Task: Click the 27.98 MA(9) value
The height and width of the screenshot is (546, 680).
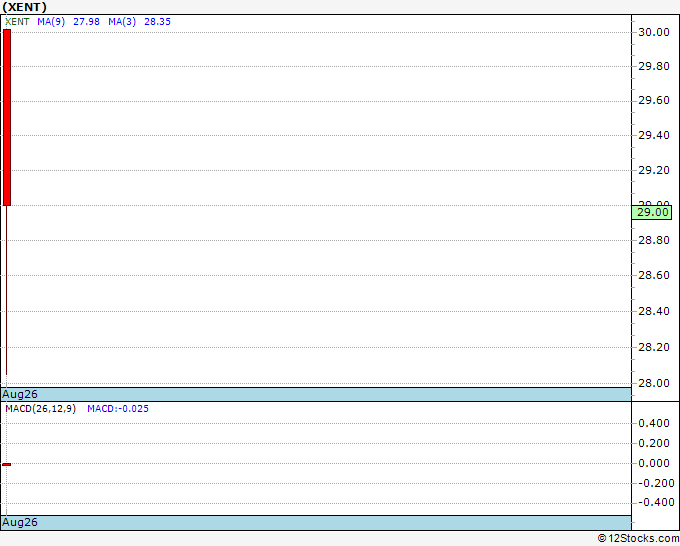Action: [86, 22]
